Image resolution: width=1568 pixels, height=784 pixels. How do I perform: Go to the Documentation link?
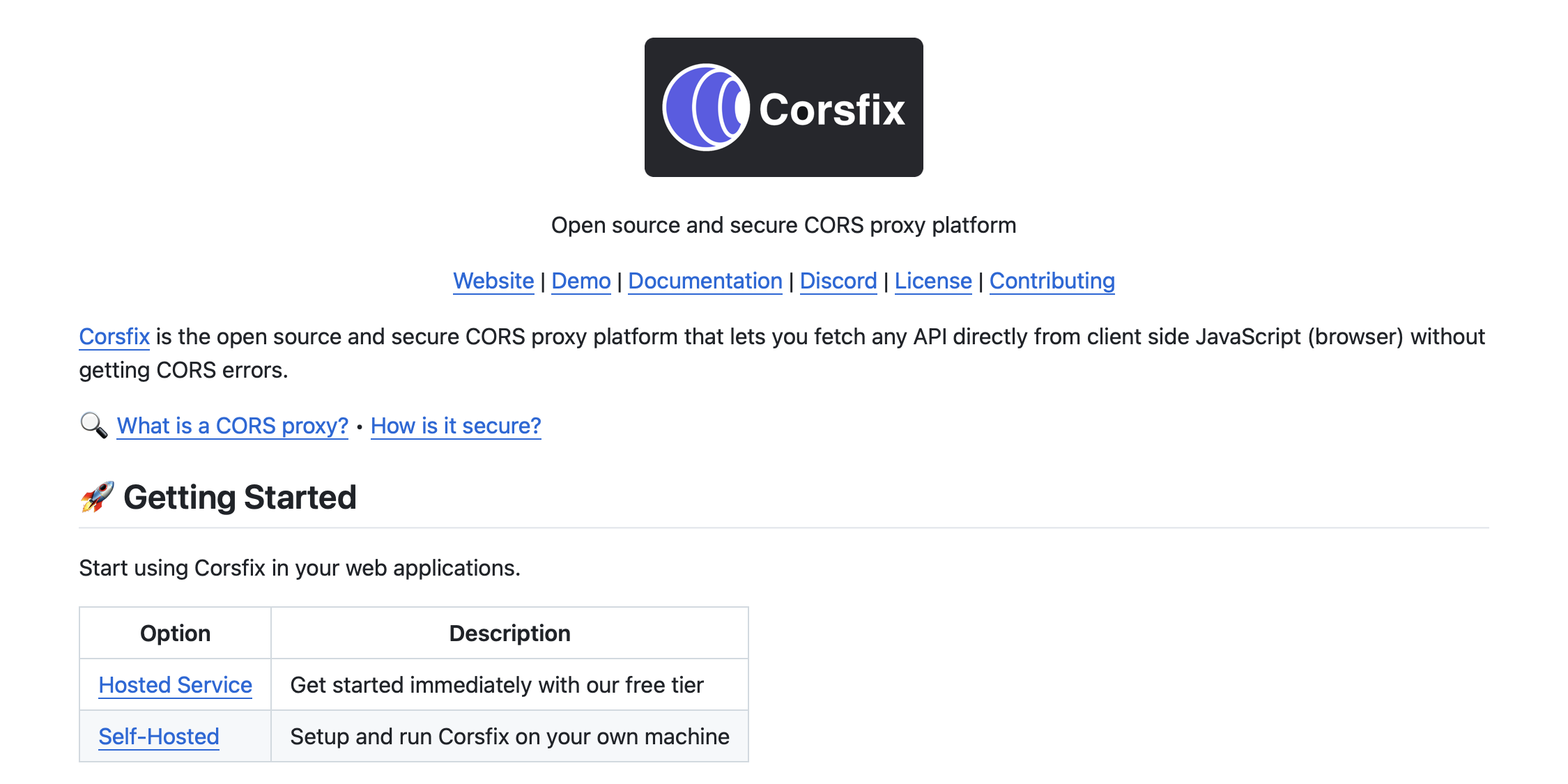click(x=705, y=281)
